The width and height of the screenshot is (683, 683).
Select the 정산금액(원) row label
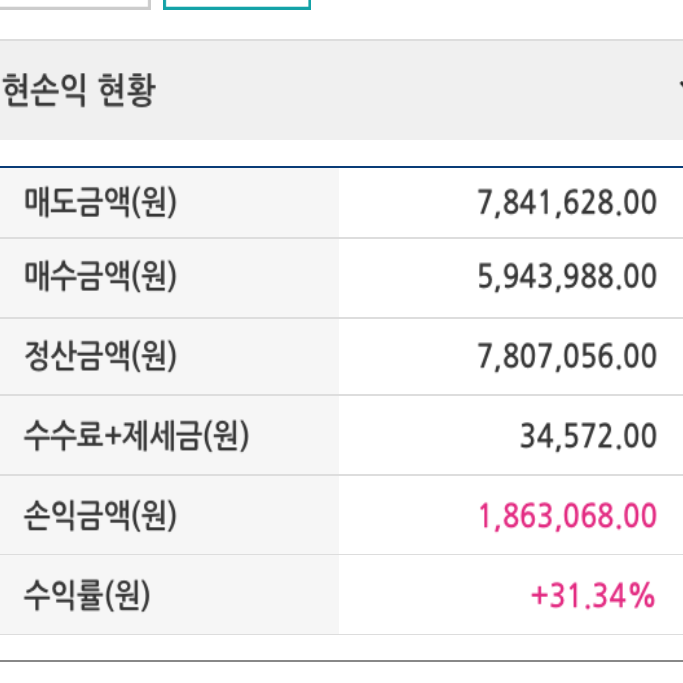pos(101,356)
